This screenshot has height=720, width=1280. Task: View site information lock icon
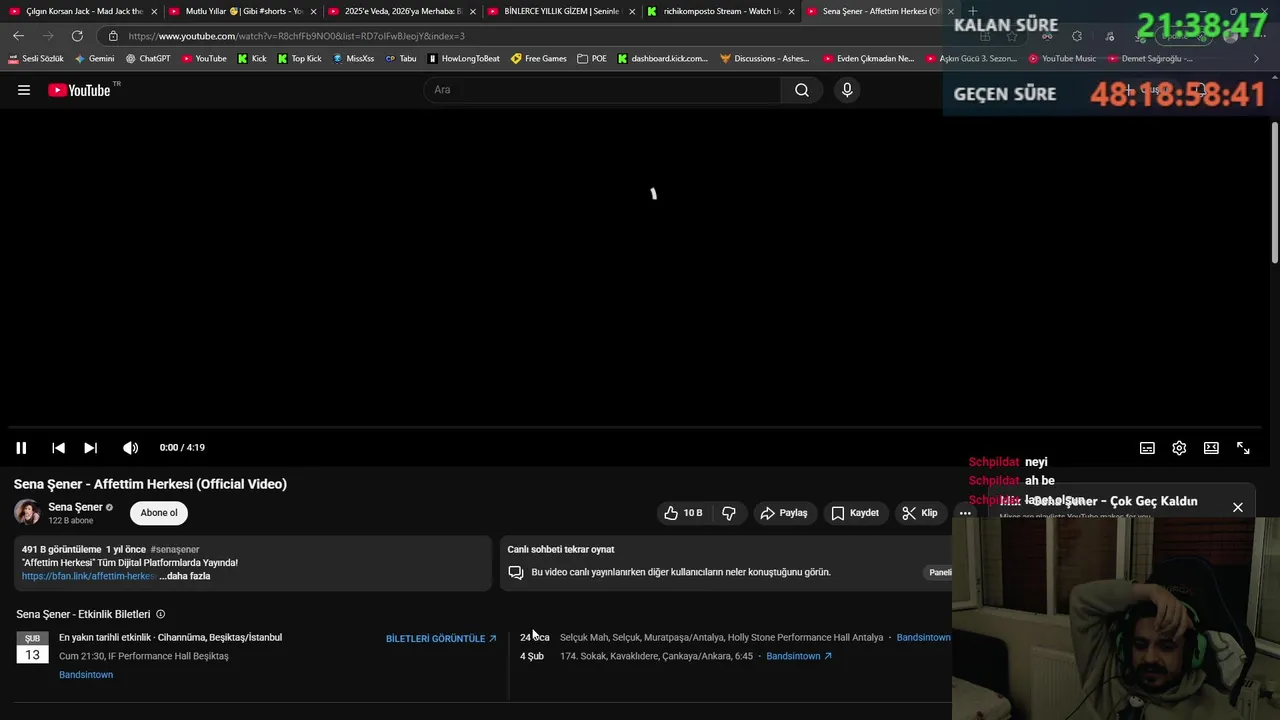point(113,36)
